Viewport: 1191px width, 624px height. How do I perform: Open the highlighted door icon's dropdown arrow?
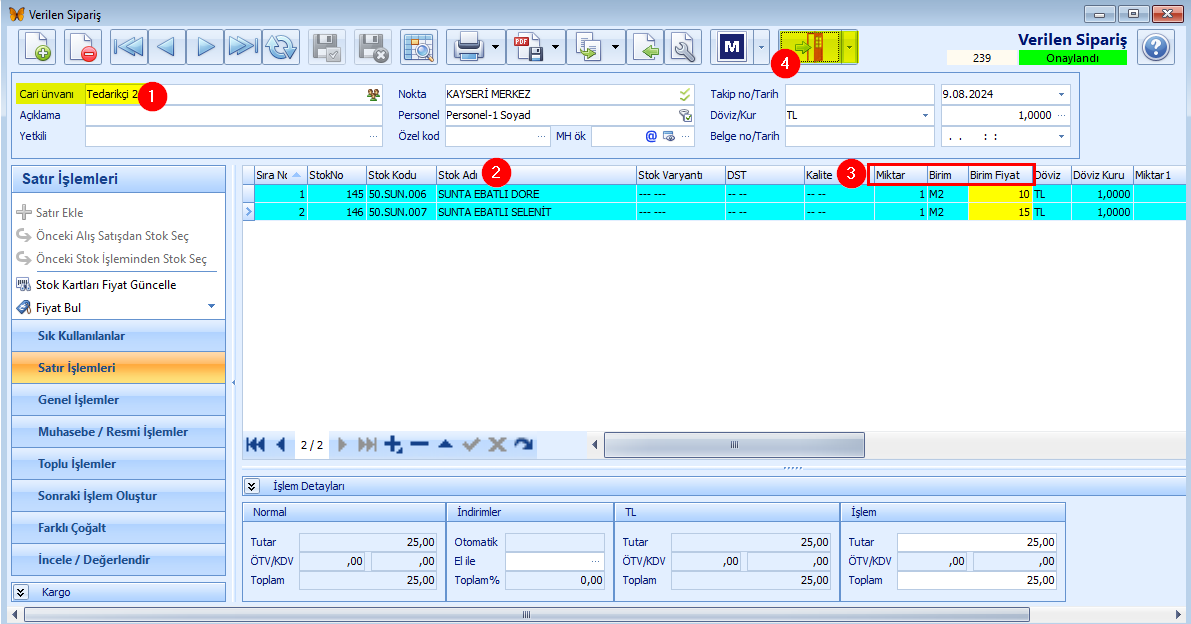pyautogui.click(x=849, y=47)
